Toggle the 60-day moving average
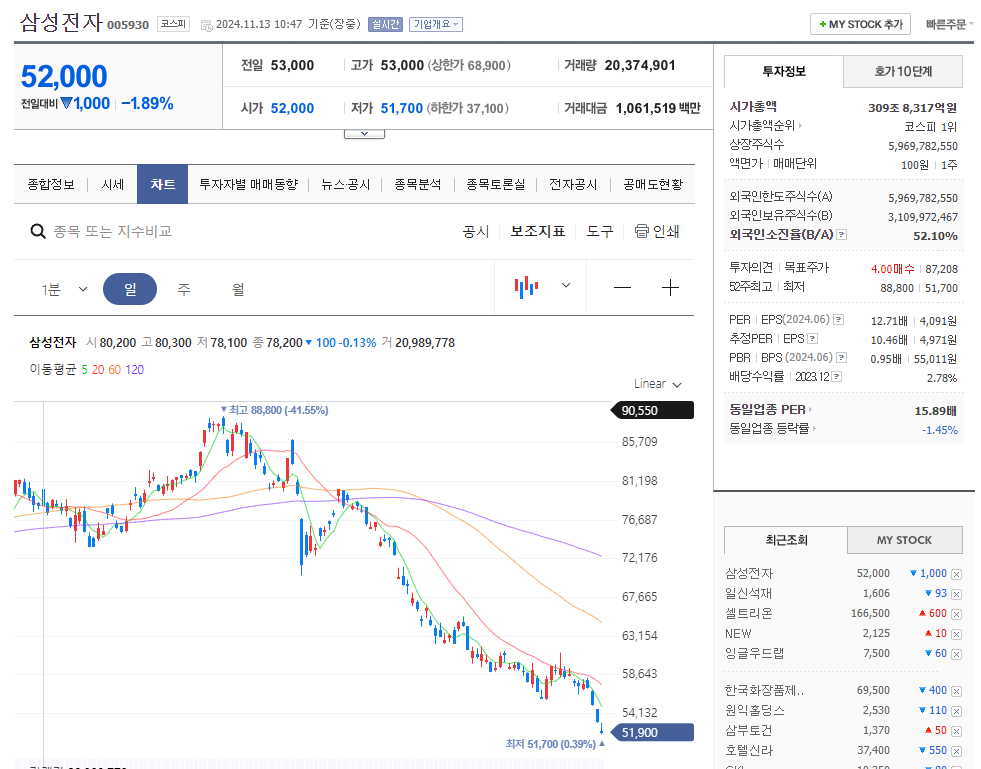This screenshot has height=769, width=981. [114, 370]
